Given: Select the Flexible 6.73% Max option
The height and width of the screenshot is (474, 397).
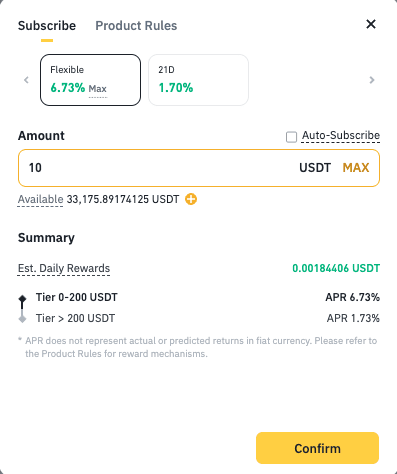Looking at the screenshot, I should [90, 80].
